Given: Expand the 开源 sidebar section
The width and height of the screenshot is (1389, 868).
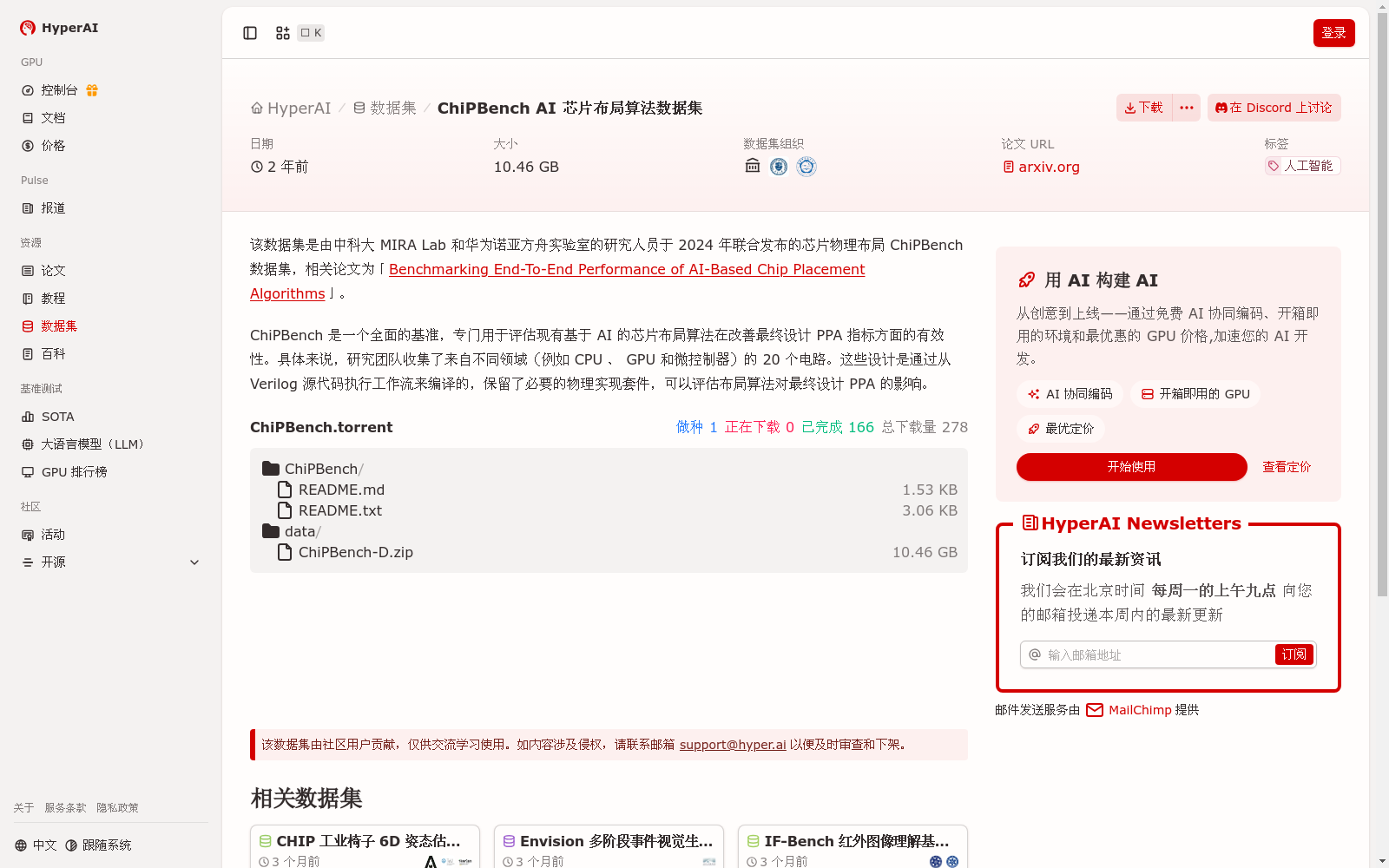Looking at the screenshot, I should click(111, 562).
